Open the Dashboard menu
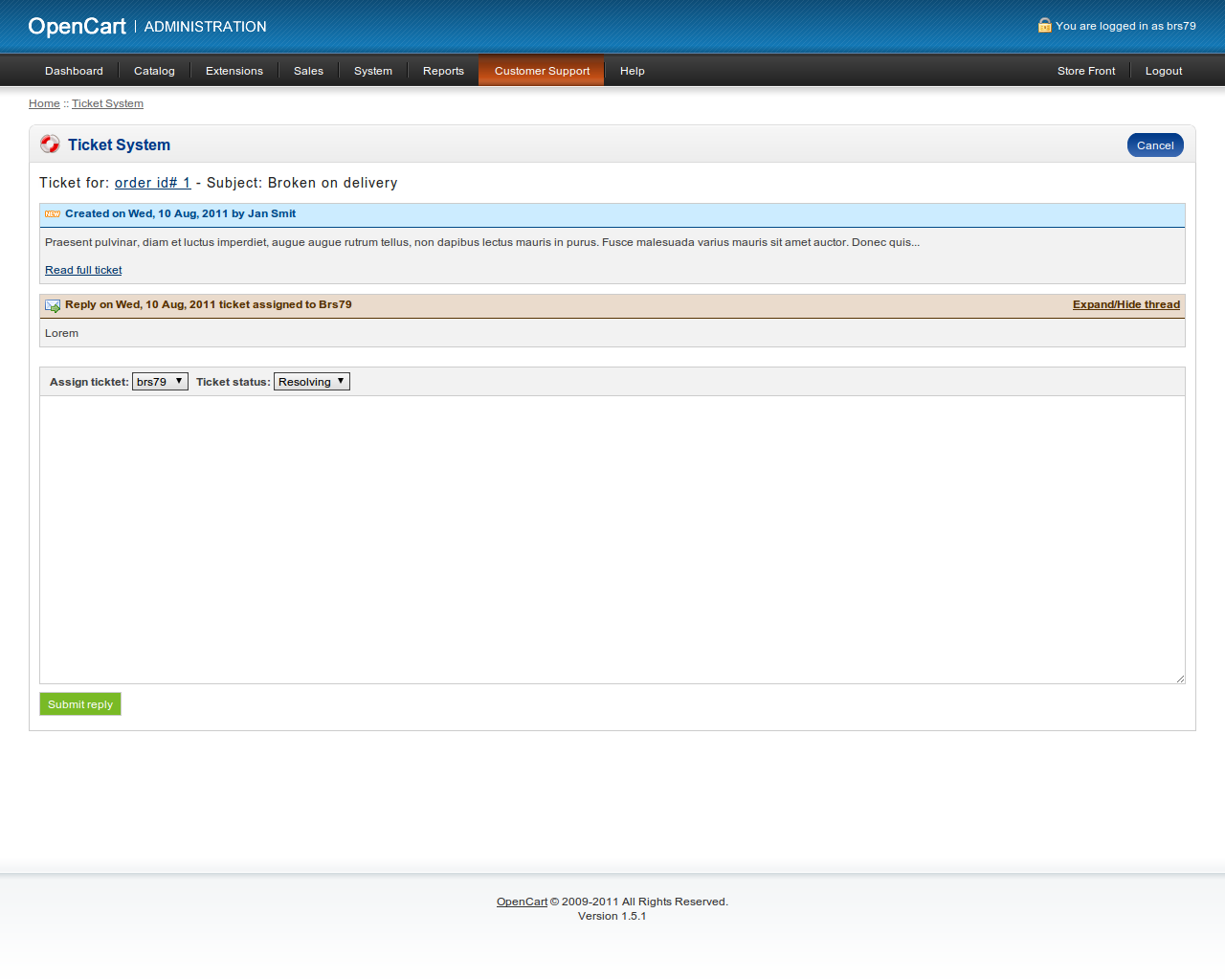This screenshot has width=1225, height=980. [x=74, y=71]
